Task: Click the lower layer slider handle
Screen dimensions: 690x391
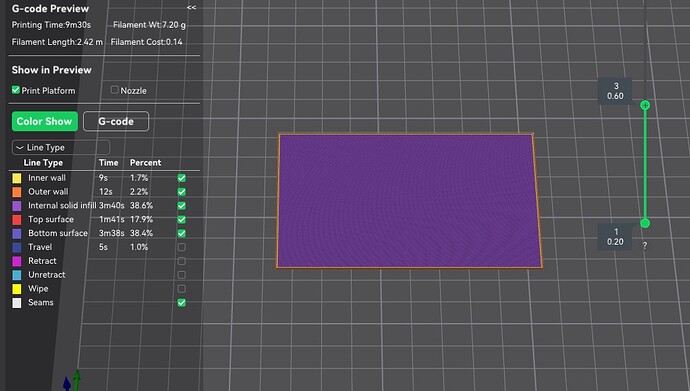Action: [645, 223]
